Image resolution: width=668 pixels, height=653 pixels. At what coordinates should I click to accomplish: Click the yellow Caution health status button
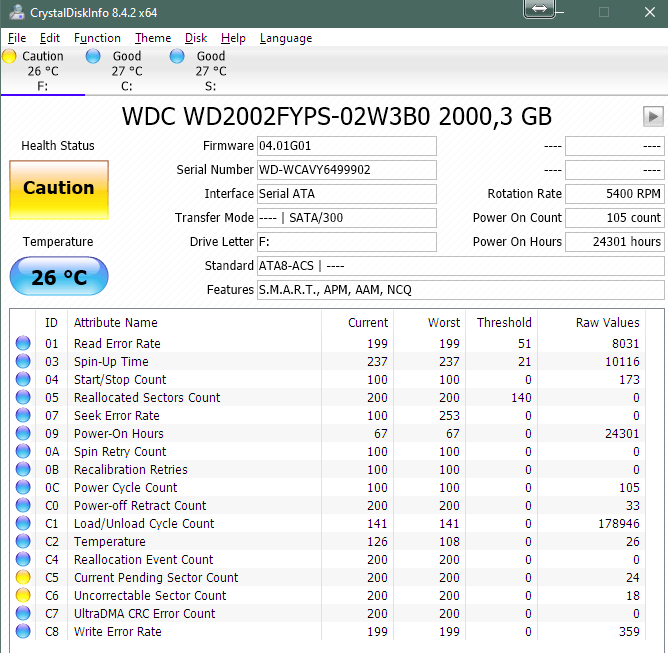58,188
